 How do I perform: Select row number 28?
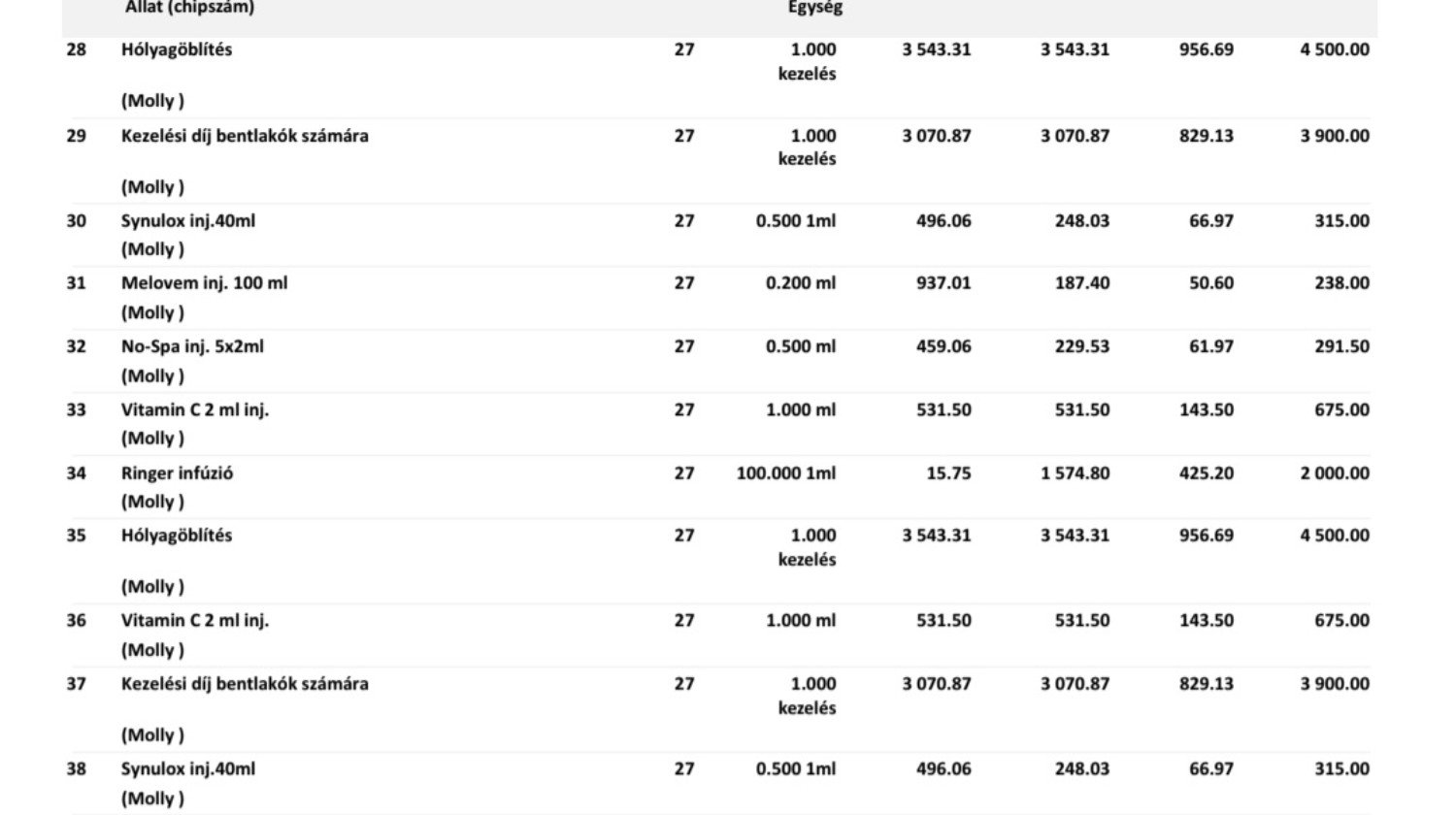(76, 49)
